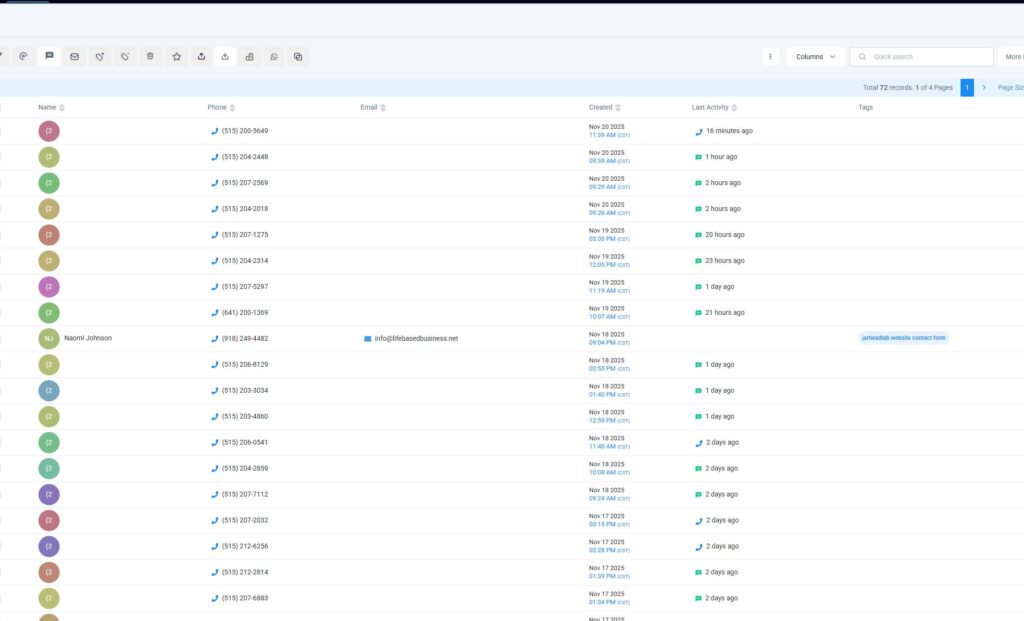Click the merge duplicate contacts icon
This screenshot has width=1024, height=621.
[x=298, y=57]
